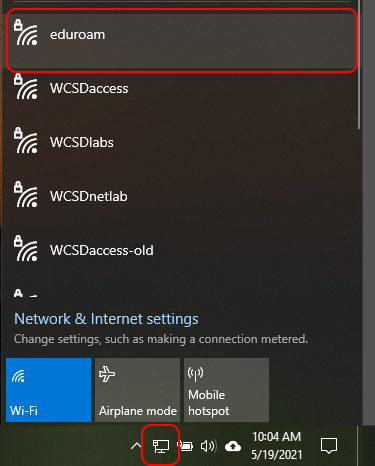The width and height of the screenshot is (375, 466).
Task: Open the clock showing 10:04 AM
Action: pos(277,446)
